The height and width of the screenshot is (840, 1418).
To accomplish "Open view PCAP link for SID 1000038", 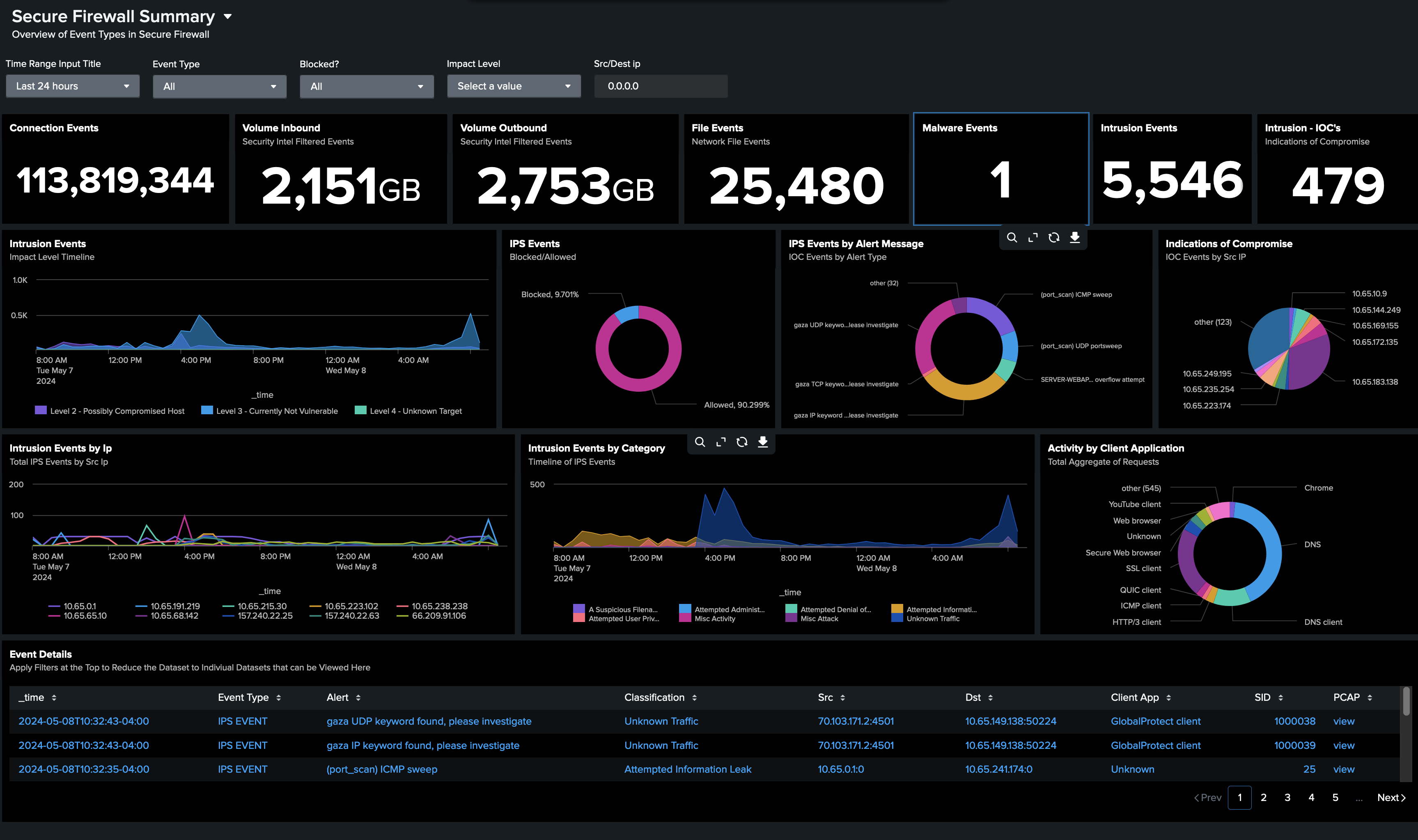I will (1343, 721).
